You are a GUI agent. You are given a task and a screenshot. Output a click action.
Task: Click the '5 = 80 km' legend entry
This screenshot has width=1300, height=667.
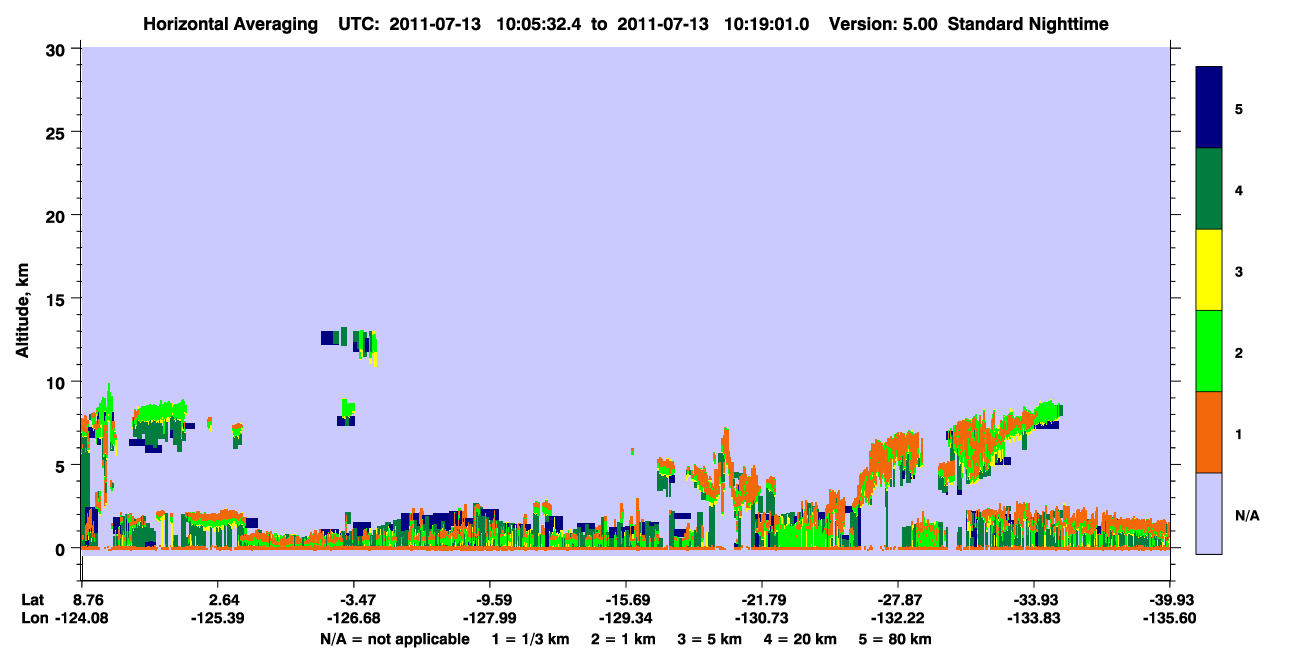(896, 639)
